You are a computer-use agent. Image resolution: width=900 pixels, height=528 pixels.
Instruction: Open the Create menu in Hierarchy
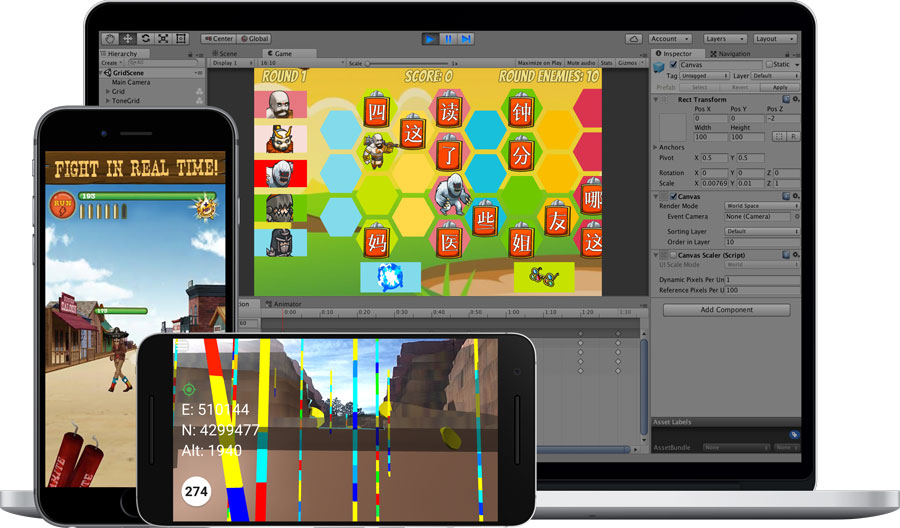point(111,63)
